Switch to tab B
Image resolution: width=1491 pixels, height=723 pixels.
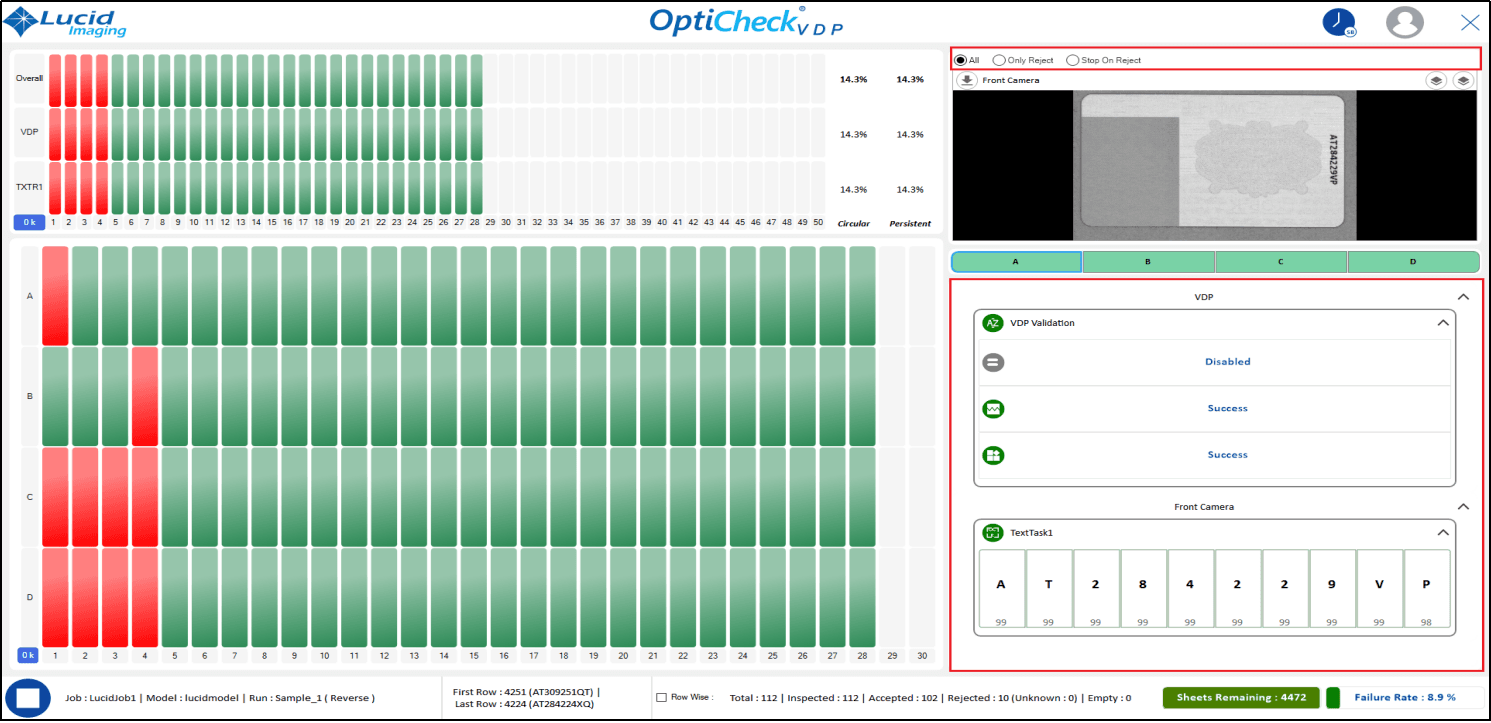point(1148,262)
